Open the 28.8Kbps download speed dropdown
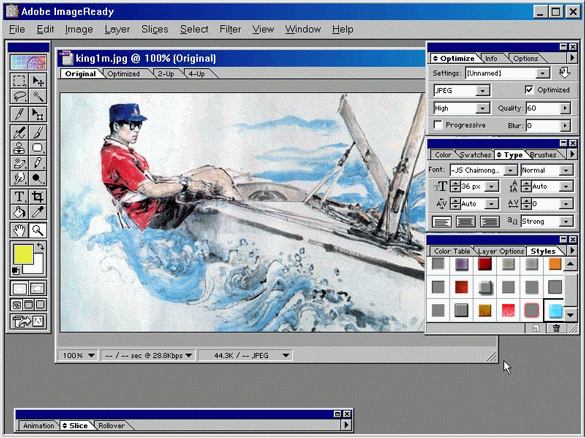585x438 pixels. point(189,356)
